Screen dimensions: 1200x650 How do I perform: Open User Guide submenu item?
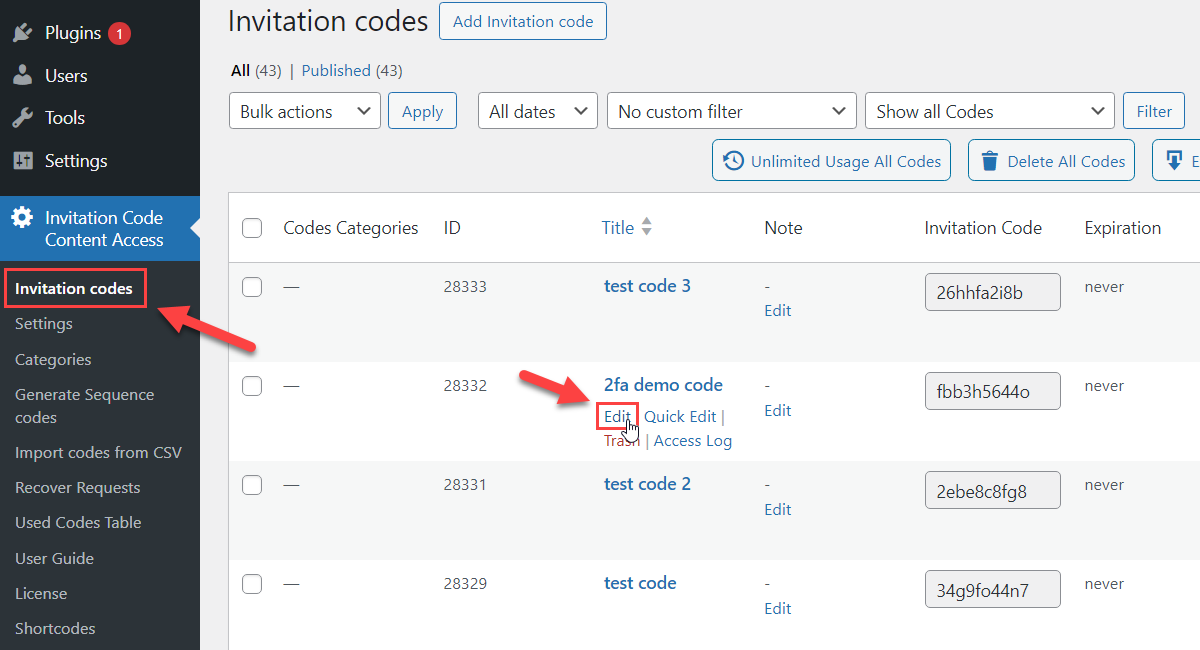pyautogui.click(x=54, y=558)
